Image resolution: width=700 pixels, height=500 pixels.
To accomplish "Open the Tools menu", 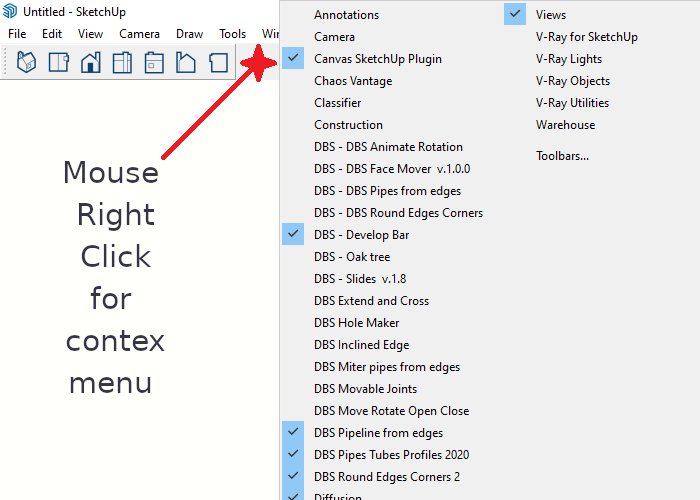I will pyautogui.click(x=232, y=34).
